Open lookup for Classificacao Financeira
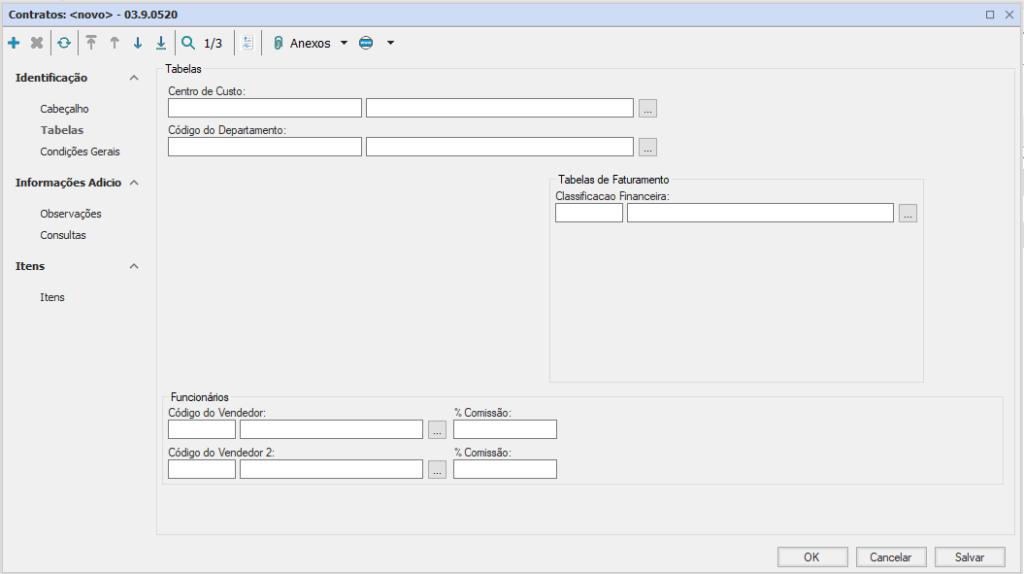Viewport: 1024px width, 574px height. pos(907,213)
